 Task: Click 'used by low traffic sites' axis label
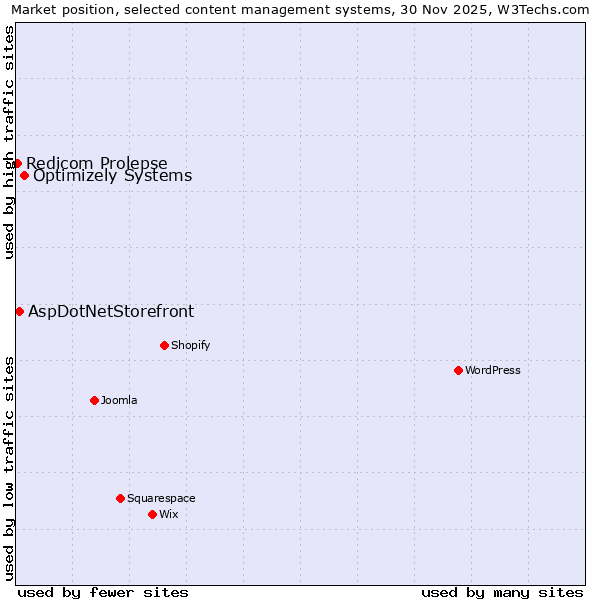(x=8, y=469)
